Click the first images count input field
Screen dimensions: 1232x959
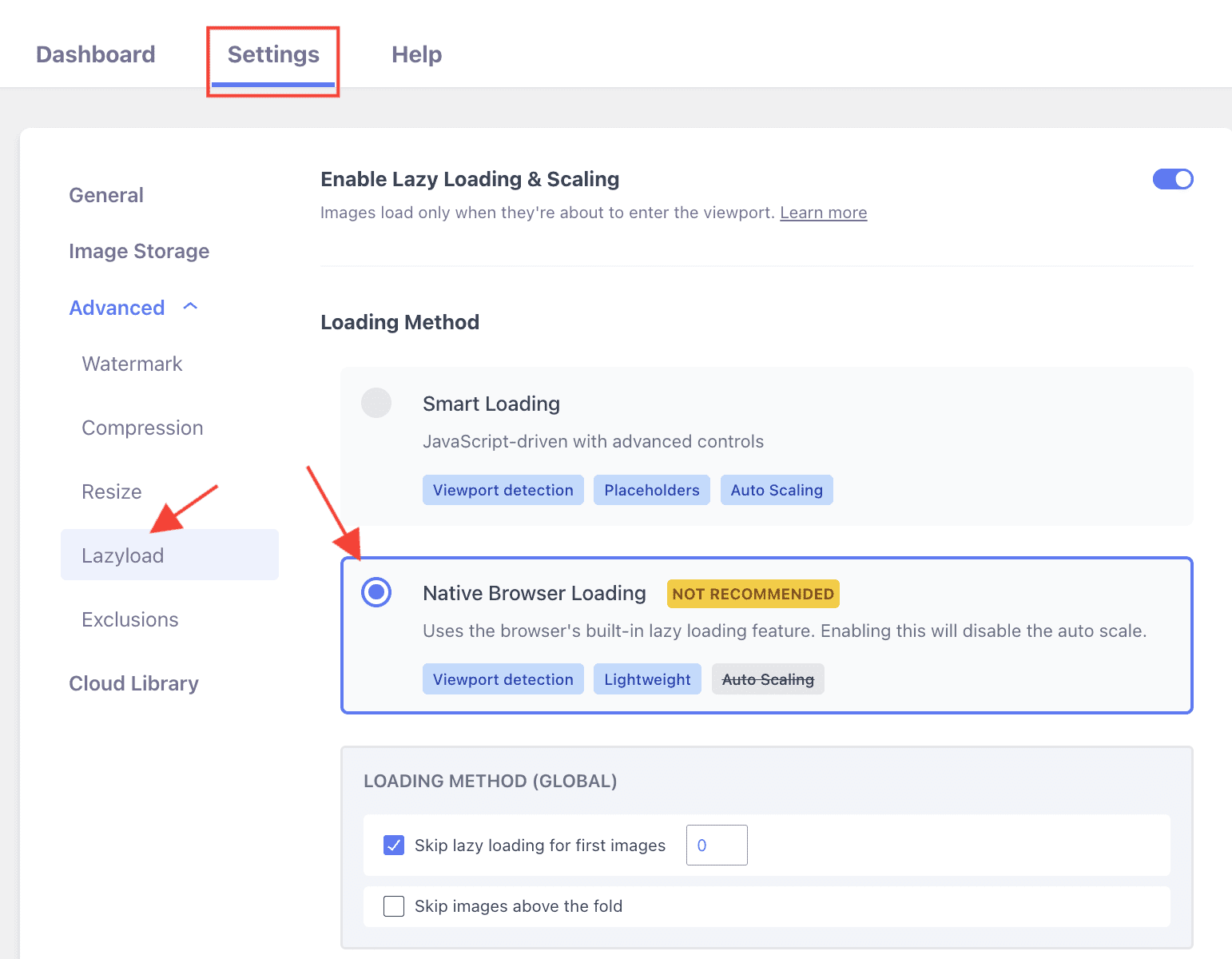717,845
